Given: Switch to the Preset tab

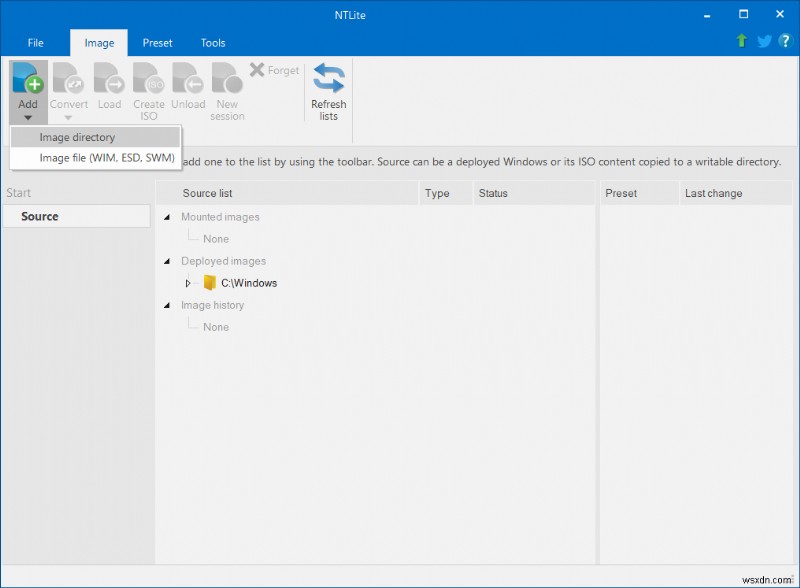Looking at the screenshot, I should (157, 42).
